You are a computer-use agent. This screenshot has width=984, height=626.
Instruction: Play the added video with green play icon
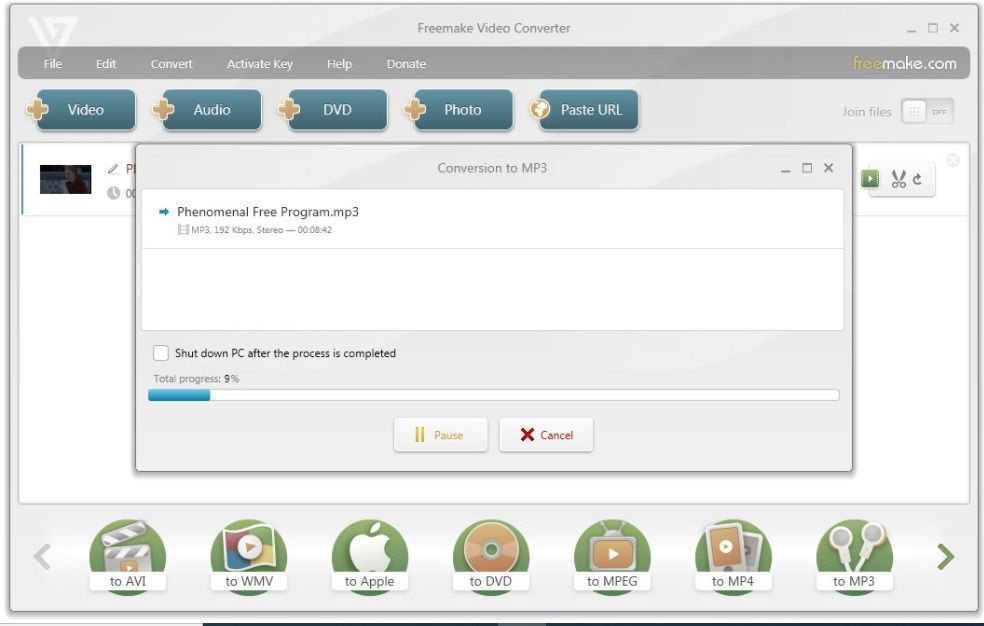coord(870,179)
